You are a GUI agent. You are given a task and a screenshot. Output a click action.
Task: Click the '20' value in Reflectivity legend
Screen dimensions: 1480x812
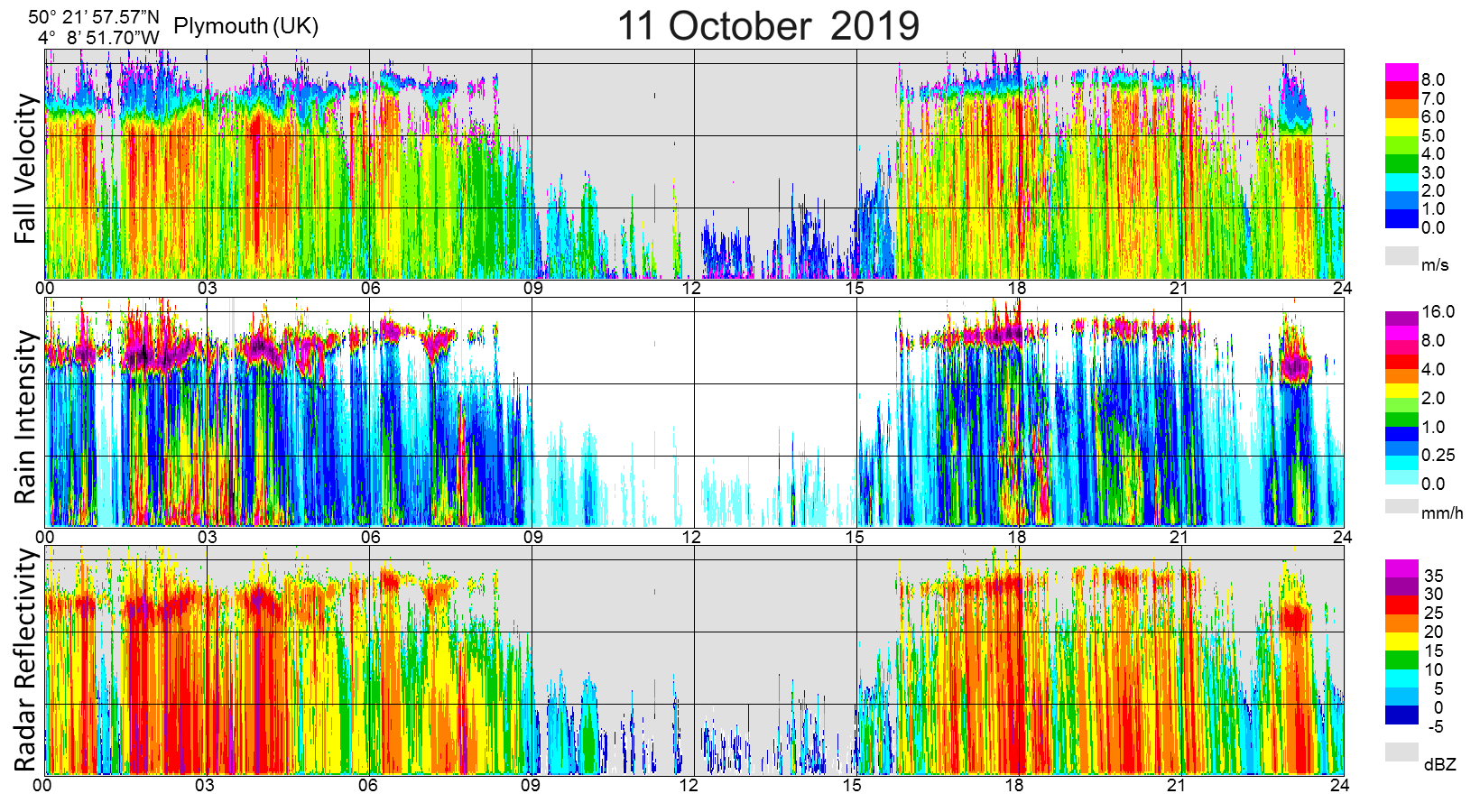point(1433,632)
